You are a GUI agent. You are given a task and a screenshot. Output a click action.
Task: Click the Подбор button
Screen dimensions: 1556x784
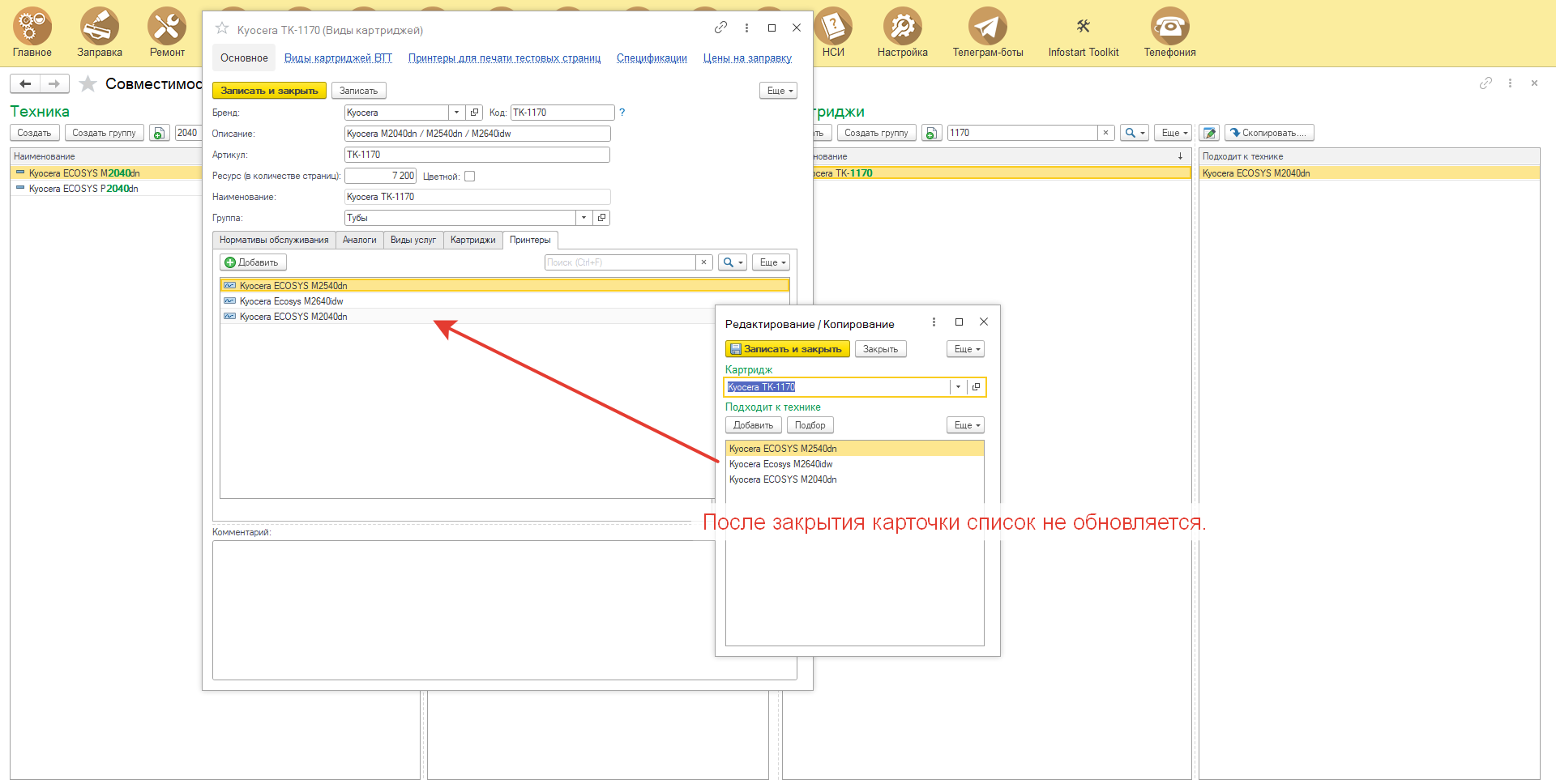click(x=810, y=425)
